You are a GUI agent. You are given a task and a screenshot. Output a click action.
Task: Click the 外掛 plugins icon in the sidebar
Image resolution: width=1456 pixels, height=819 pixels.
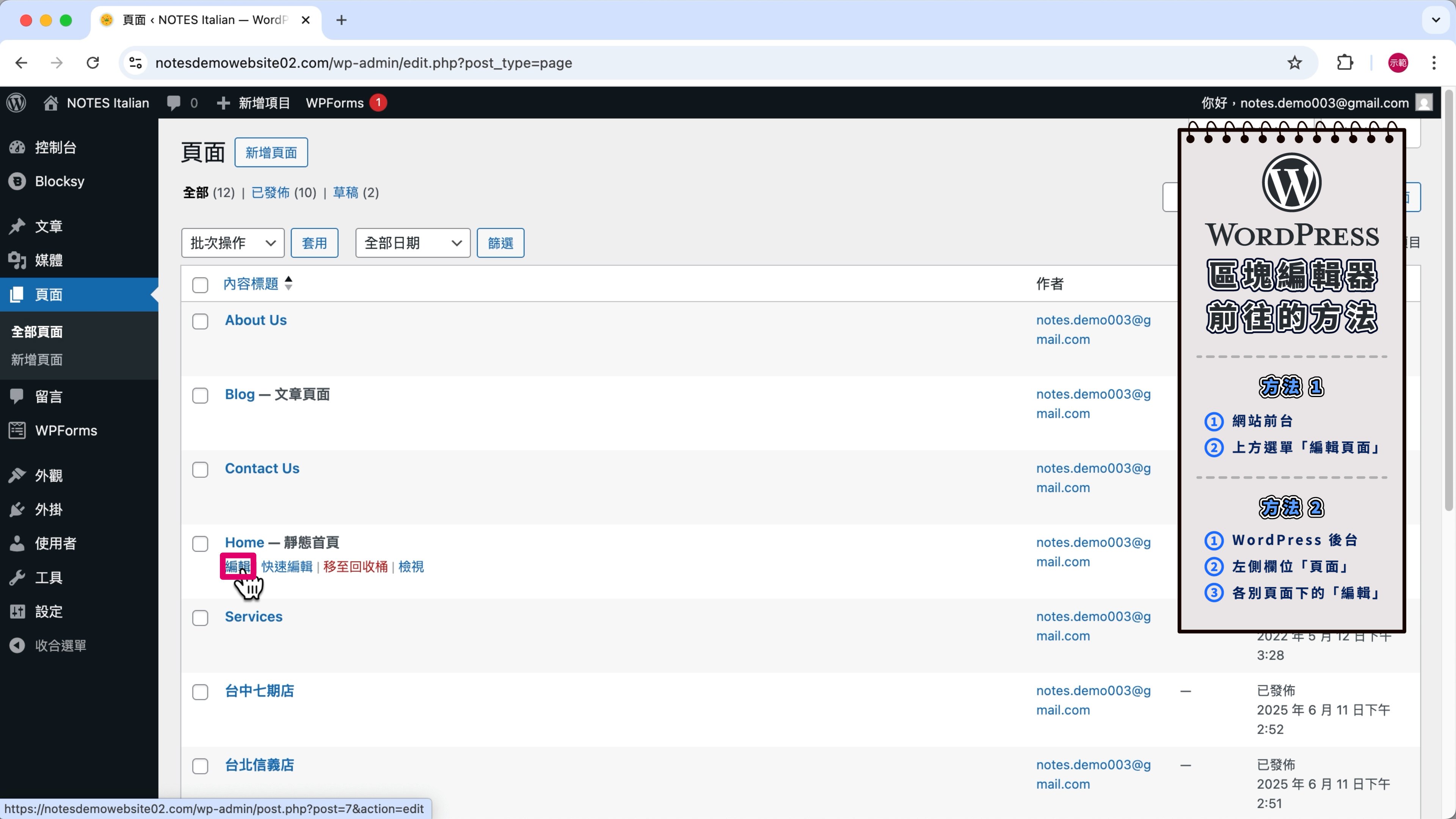pos(17,510)
